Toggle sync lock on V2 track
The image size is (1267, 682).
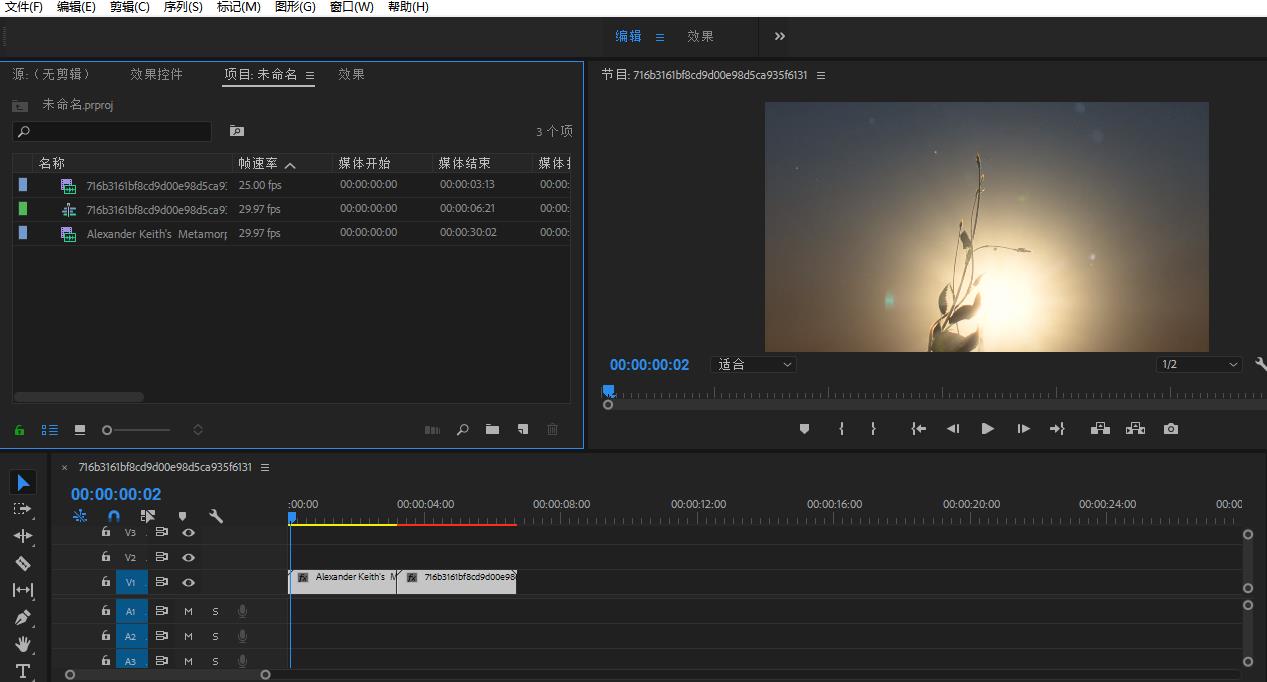(x=161, y=557)
